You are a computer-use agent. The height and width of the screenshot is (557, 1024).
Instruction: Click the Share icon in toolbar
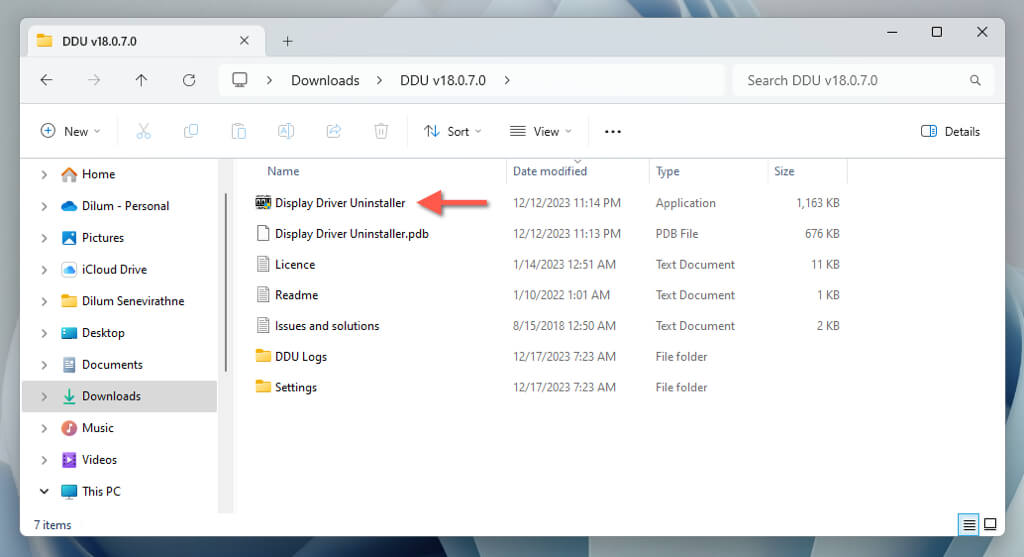pyautogui.click(x=334, y=131)
